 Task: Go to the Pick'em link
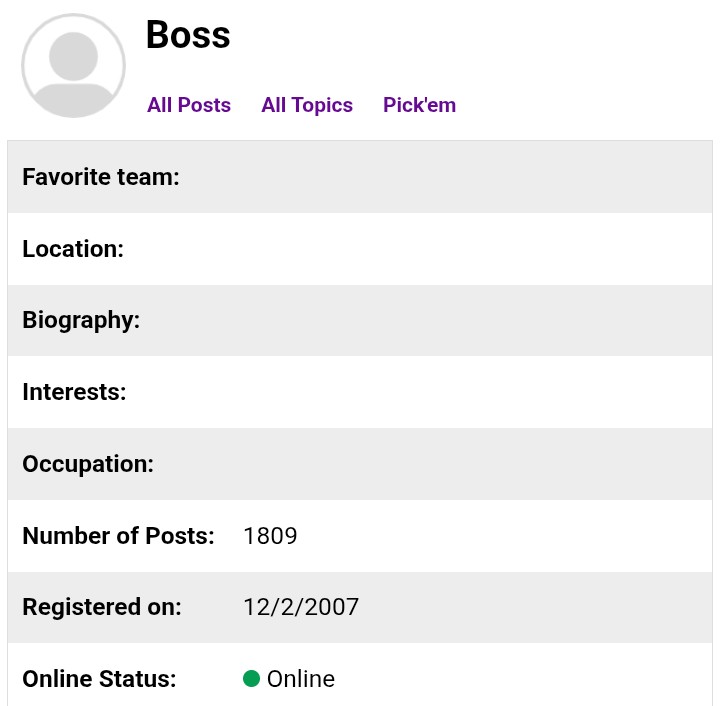419,105
